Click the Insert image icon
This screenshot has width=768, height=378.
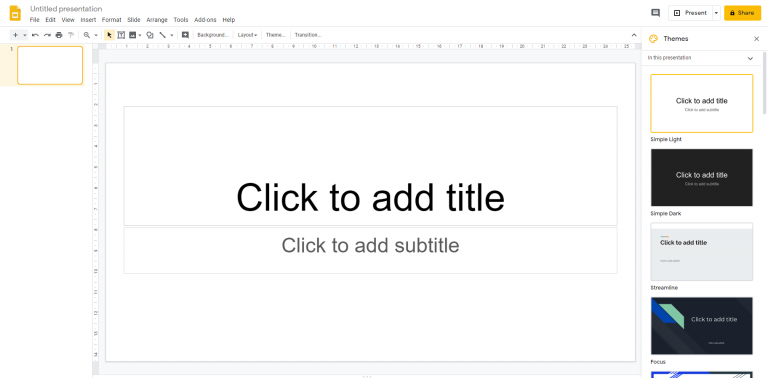132,35
